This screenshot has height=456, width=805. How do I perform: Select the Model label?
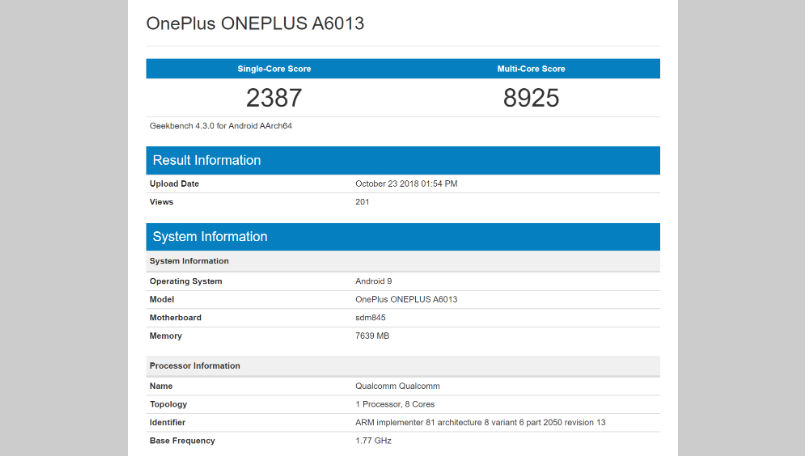(x=162, y=299)
